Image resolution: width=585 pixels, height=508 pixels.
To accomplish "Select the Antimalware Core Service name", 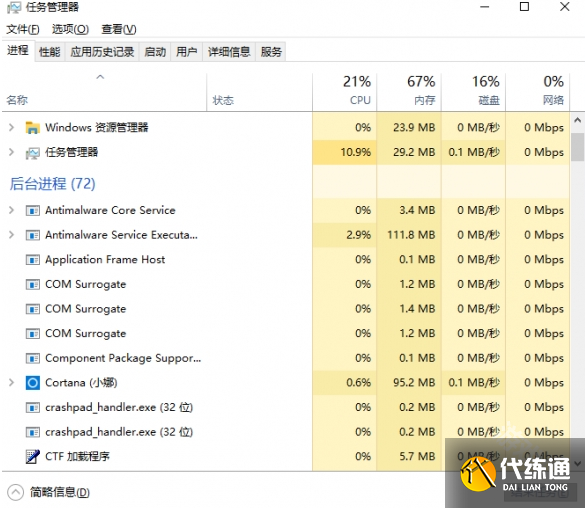I will point(110,210).
